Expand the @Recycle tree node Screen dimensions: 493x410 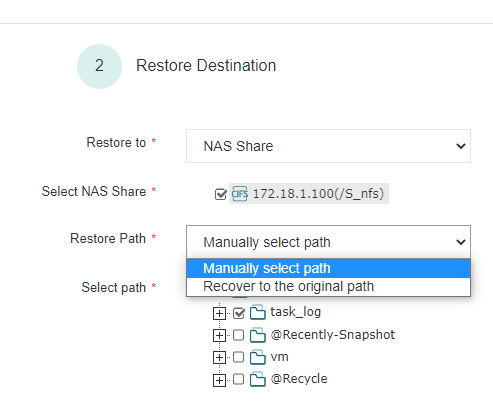(x=219, y=380)
